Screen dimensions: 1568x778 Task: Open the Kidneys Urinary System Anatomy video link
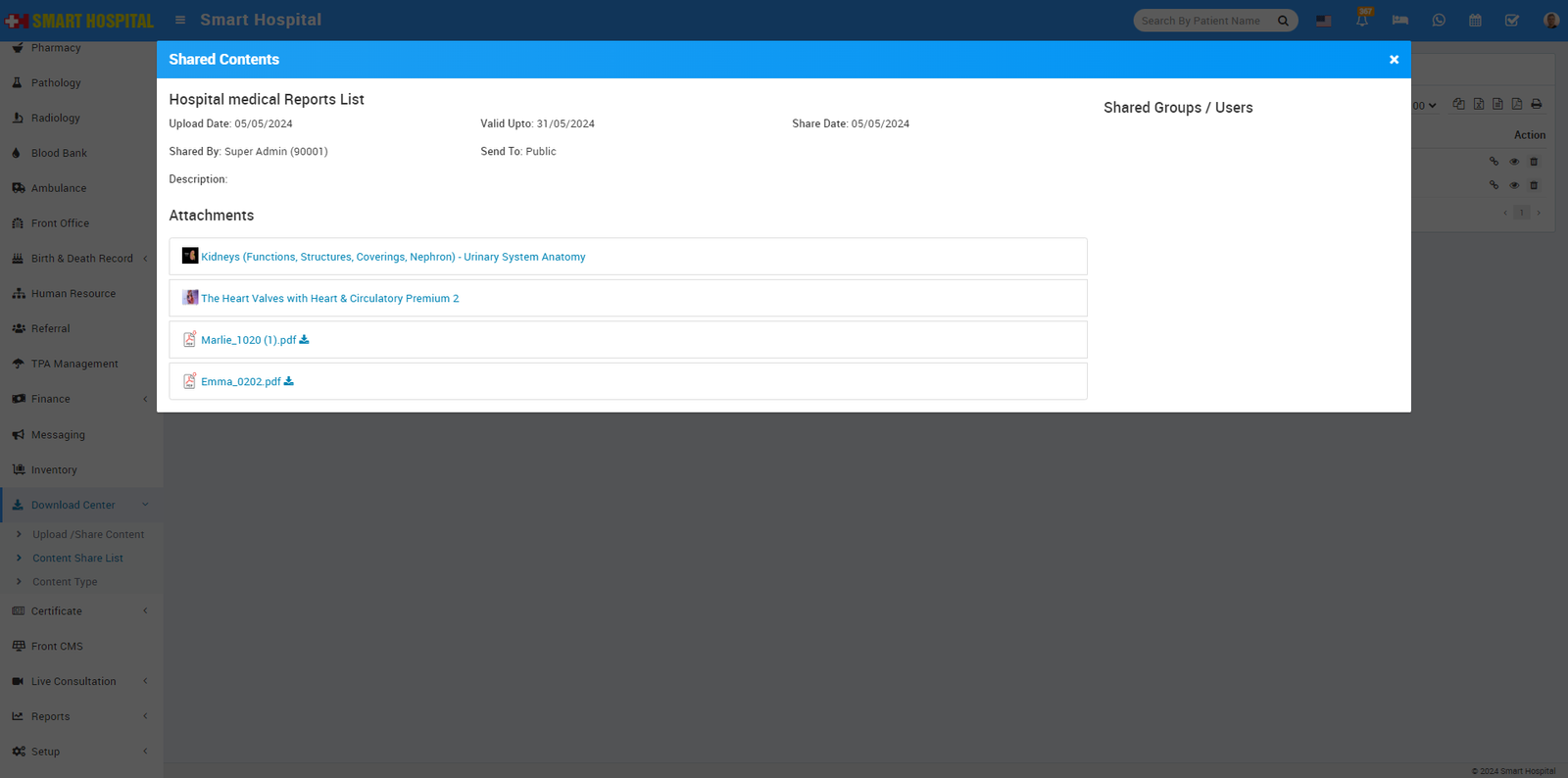[393, 257]
